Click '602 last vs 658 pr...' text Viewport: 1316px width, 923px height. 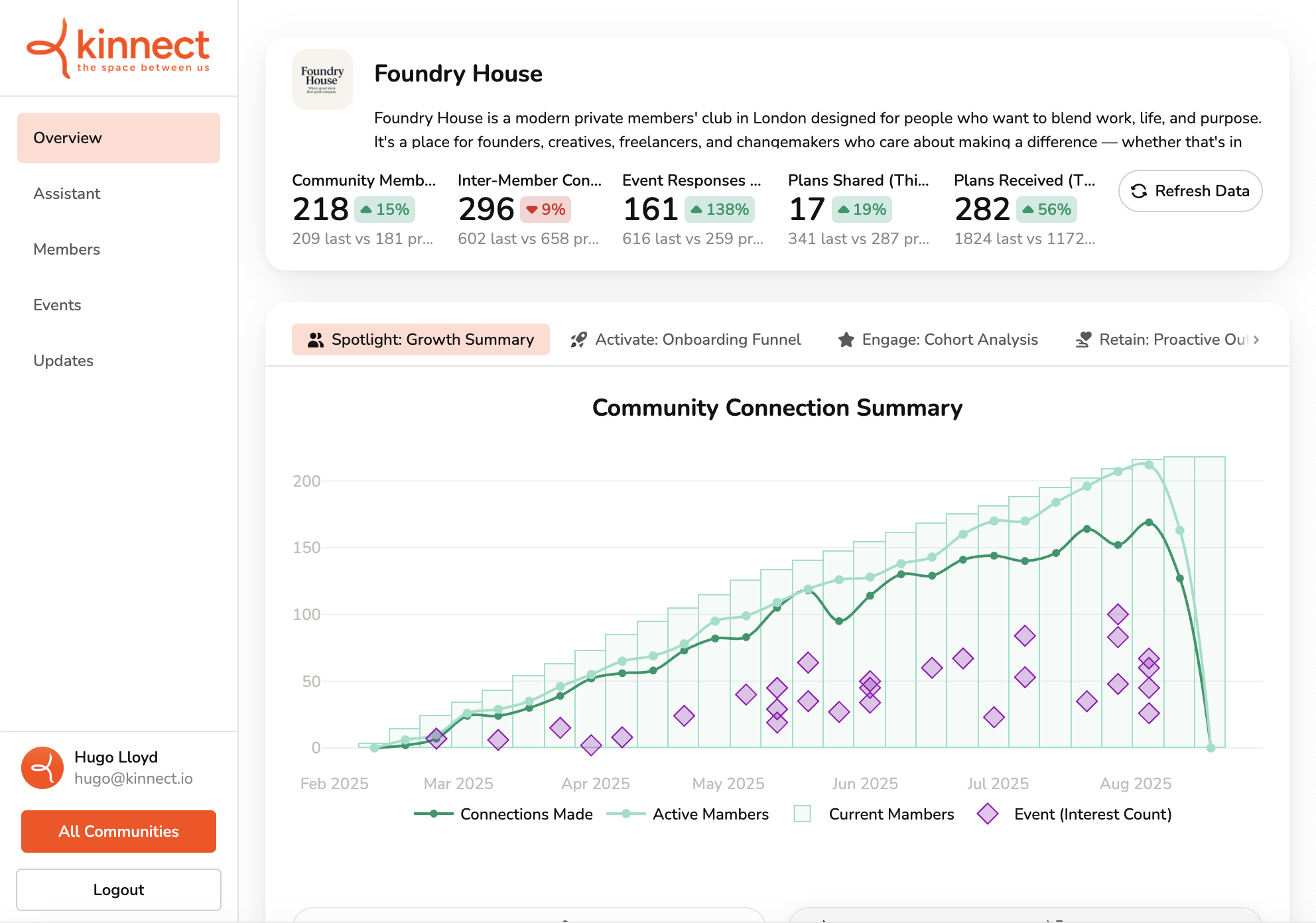tap(529, 239)
